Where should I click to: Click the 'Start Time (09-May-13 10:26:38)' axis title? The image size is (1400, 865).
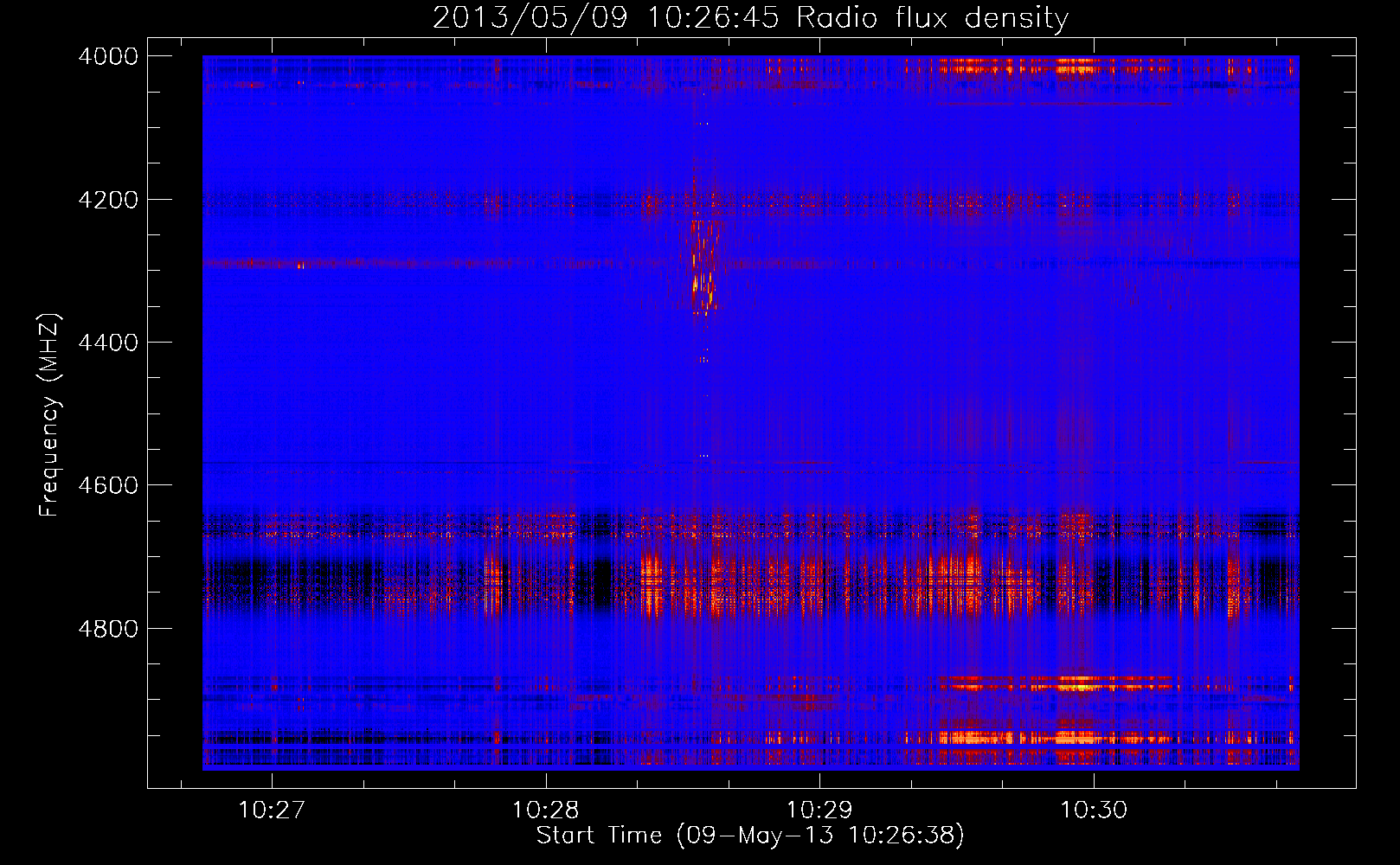click(x=750, y=836)
